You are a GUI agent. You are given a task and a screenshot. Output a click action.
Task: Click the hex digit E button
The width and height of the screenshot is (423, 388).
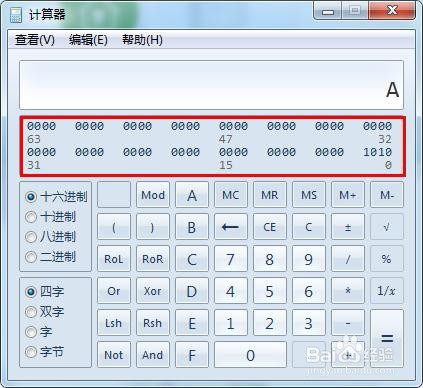(192, 323)
